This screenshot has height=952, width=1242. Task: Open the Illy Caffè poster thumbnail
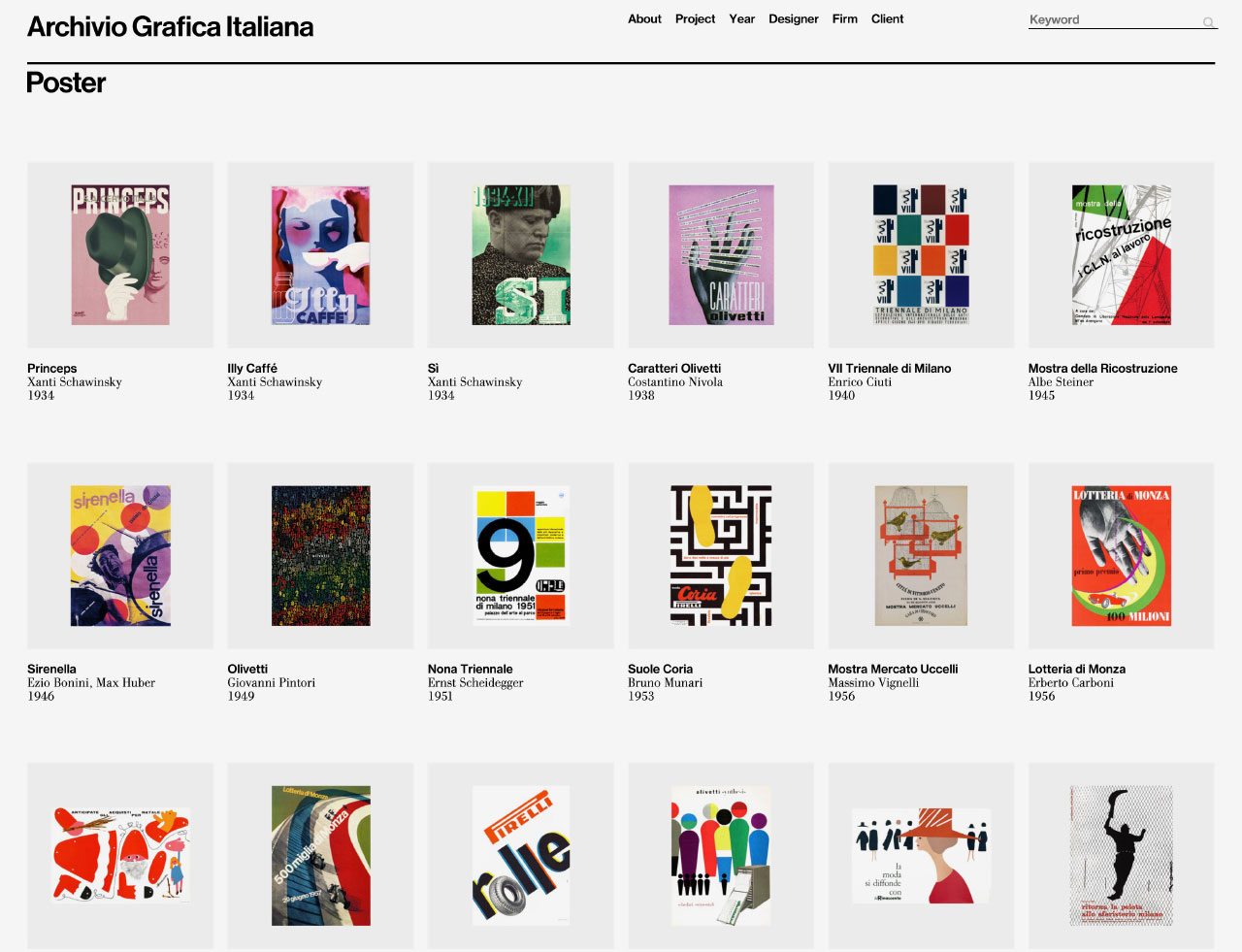(x=320, y=255)
